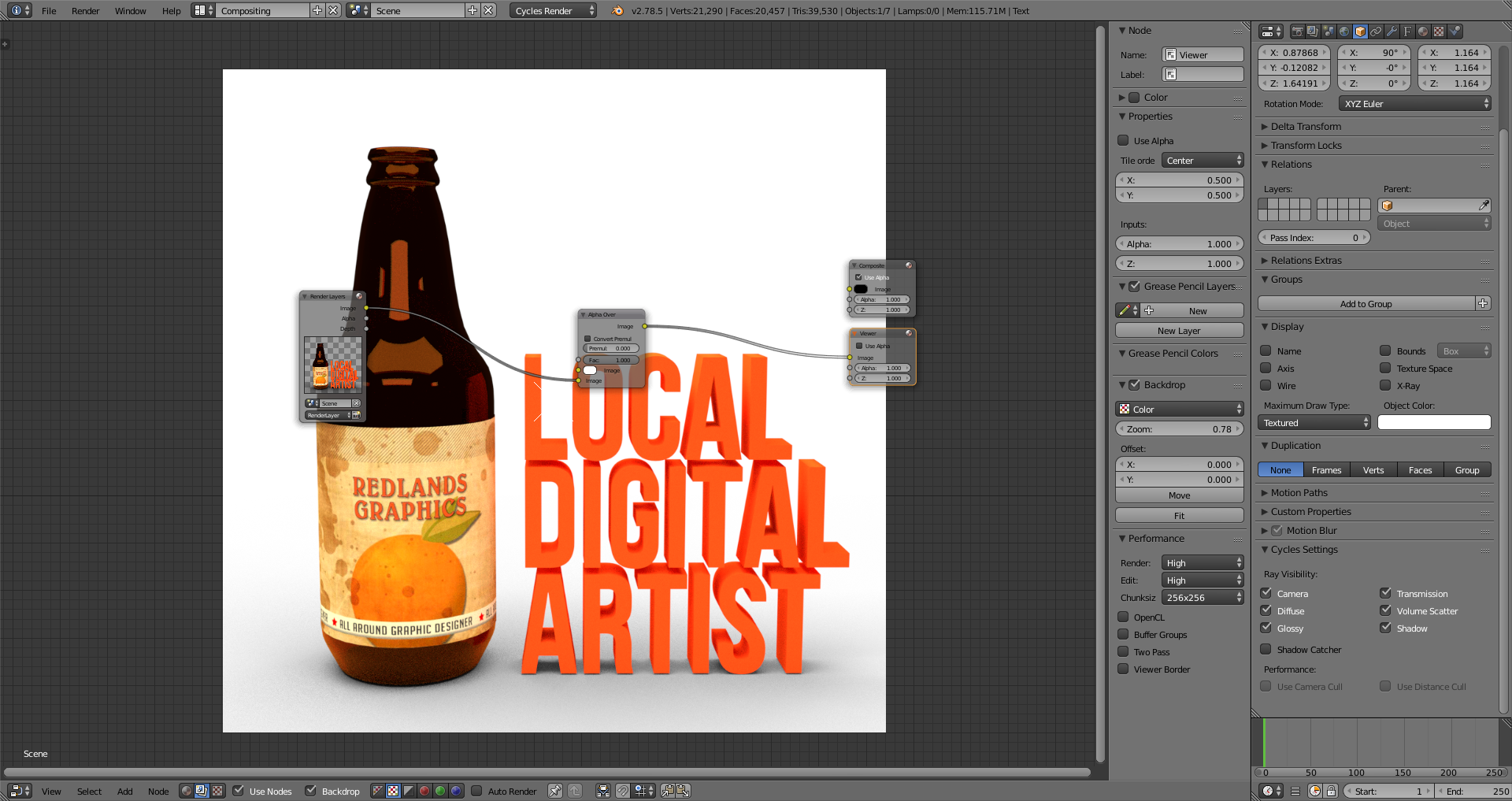Open the Material sphere tab
Viewport: 1512px width, 801px height.
[1423, 32]
